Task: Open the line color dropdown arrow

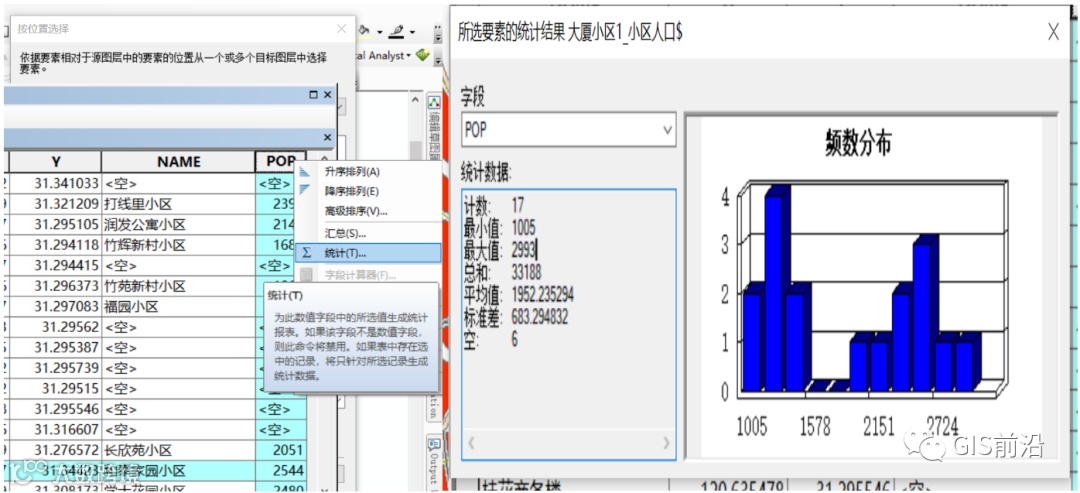Action: [412, 32]
